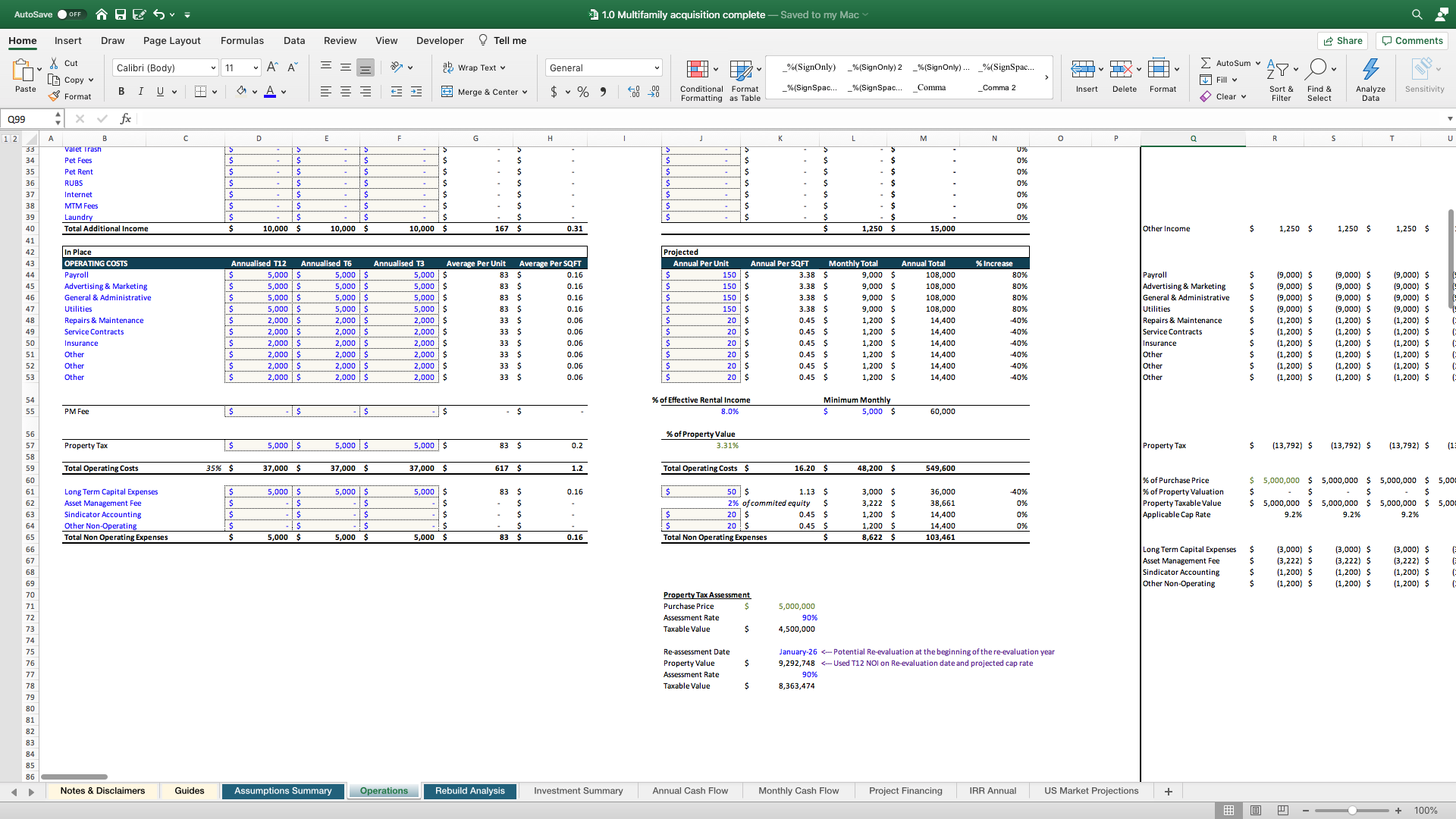Adjust the zoom slider

click(x=1354, y=810)
